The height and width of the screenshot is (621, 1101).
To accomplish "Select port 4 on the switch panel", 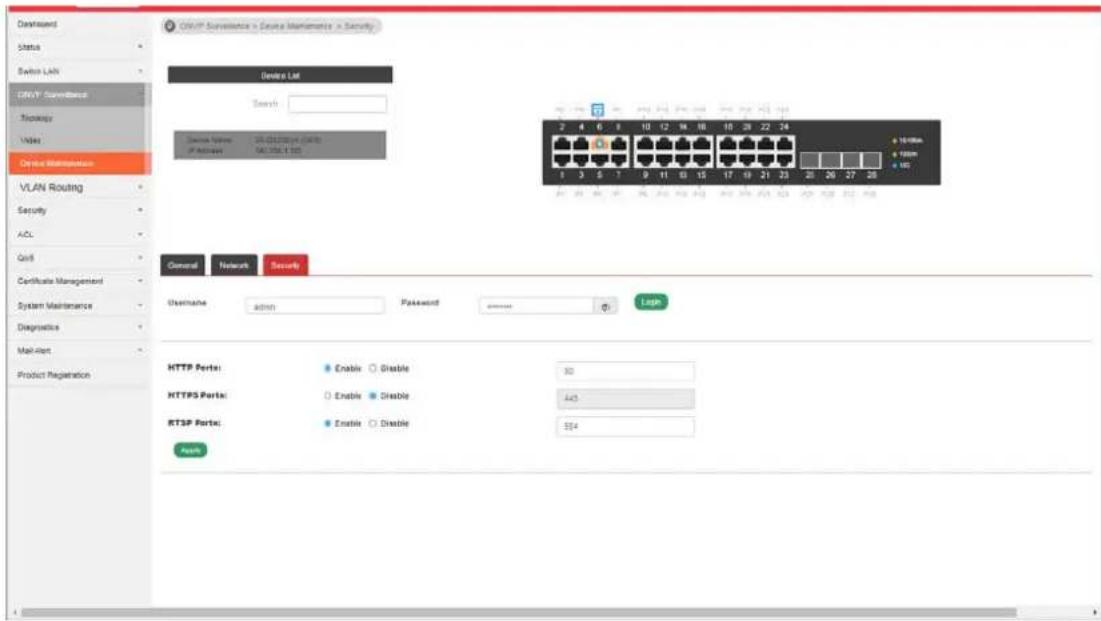I will (581, 144).
